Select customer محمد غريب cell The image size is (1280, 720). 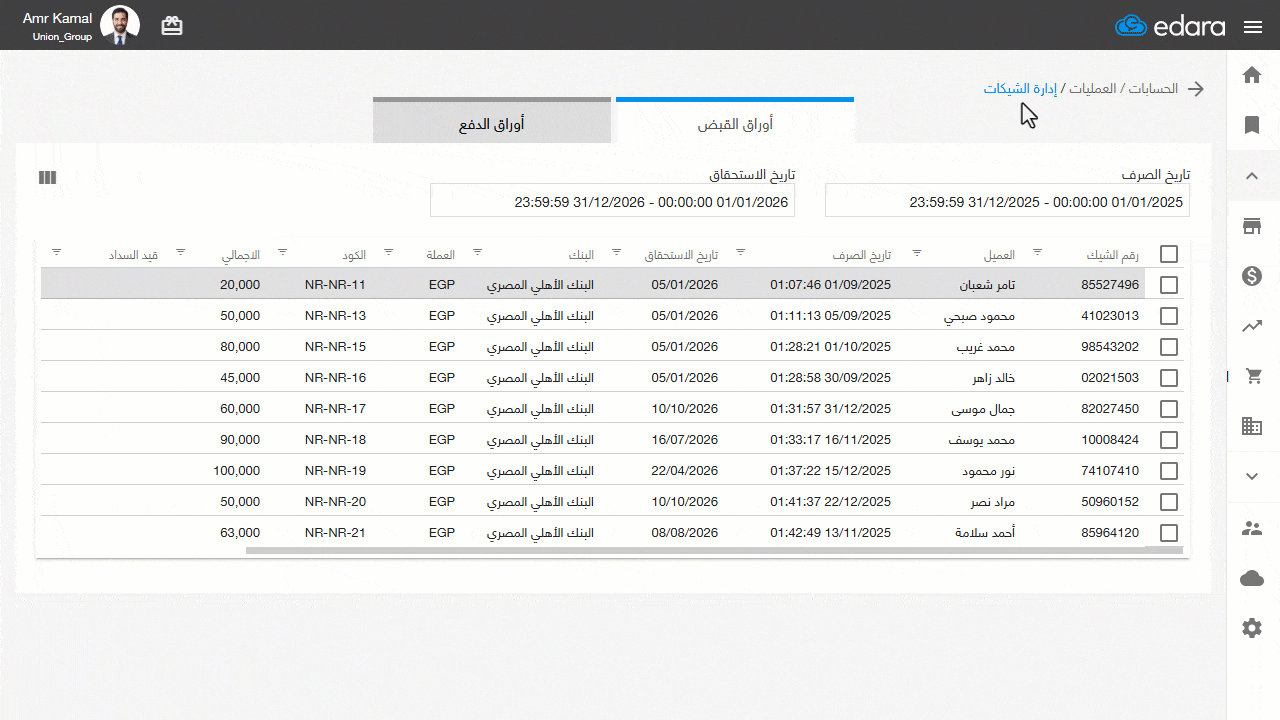[985, 347]
